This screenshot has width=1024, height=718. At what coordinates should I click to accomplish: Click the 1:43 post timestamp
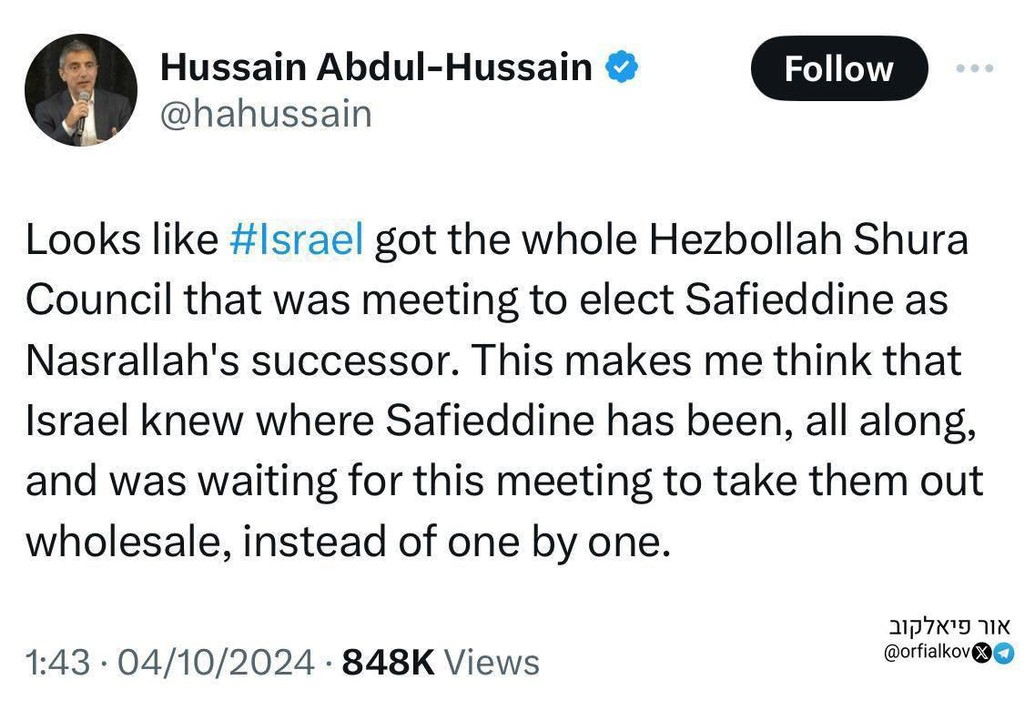(56, 662)
